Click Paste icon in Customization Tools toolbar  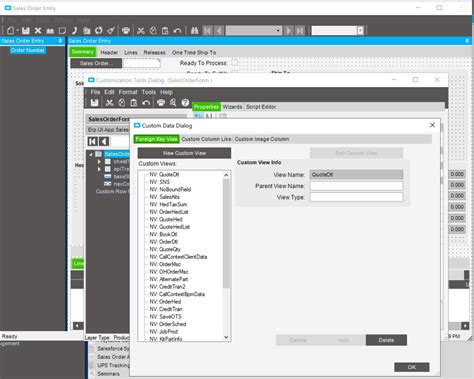(x=134, y=103)
